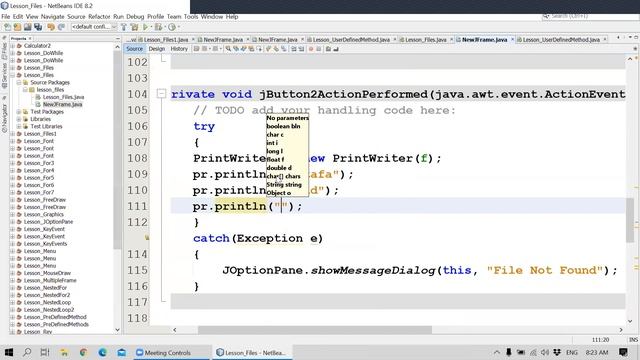The image size is (640, 360).
Task: Click the Debug Project toolbar icon
Action: (x=158, y=27)
